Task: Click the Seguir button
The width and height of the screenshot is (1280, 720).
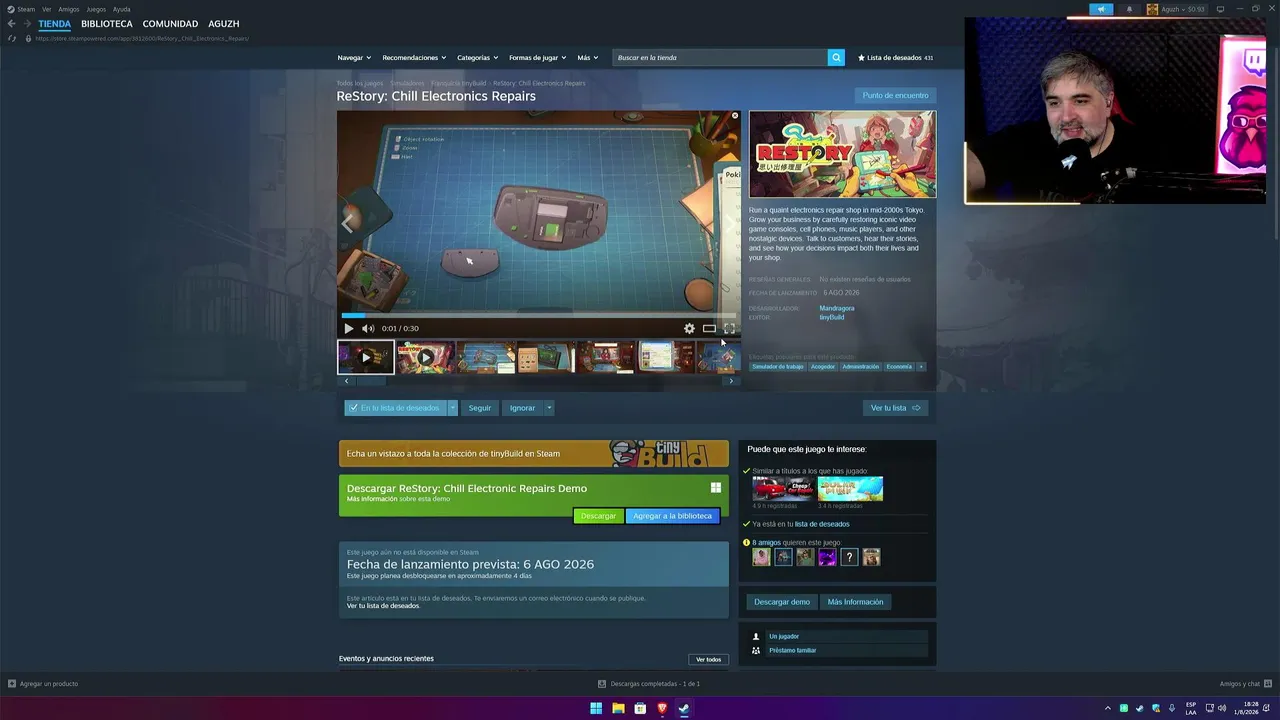Action: coord(480,408)
